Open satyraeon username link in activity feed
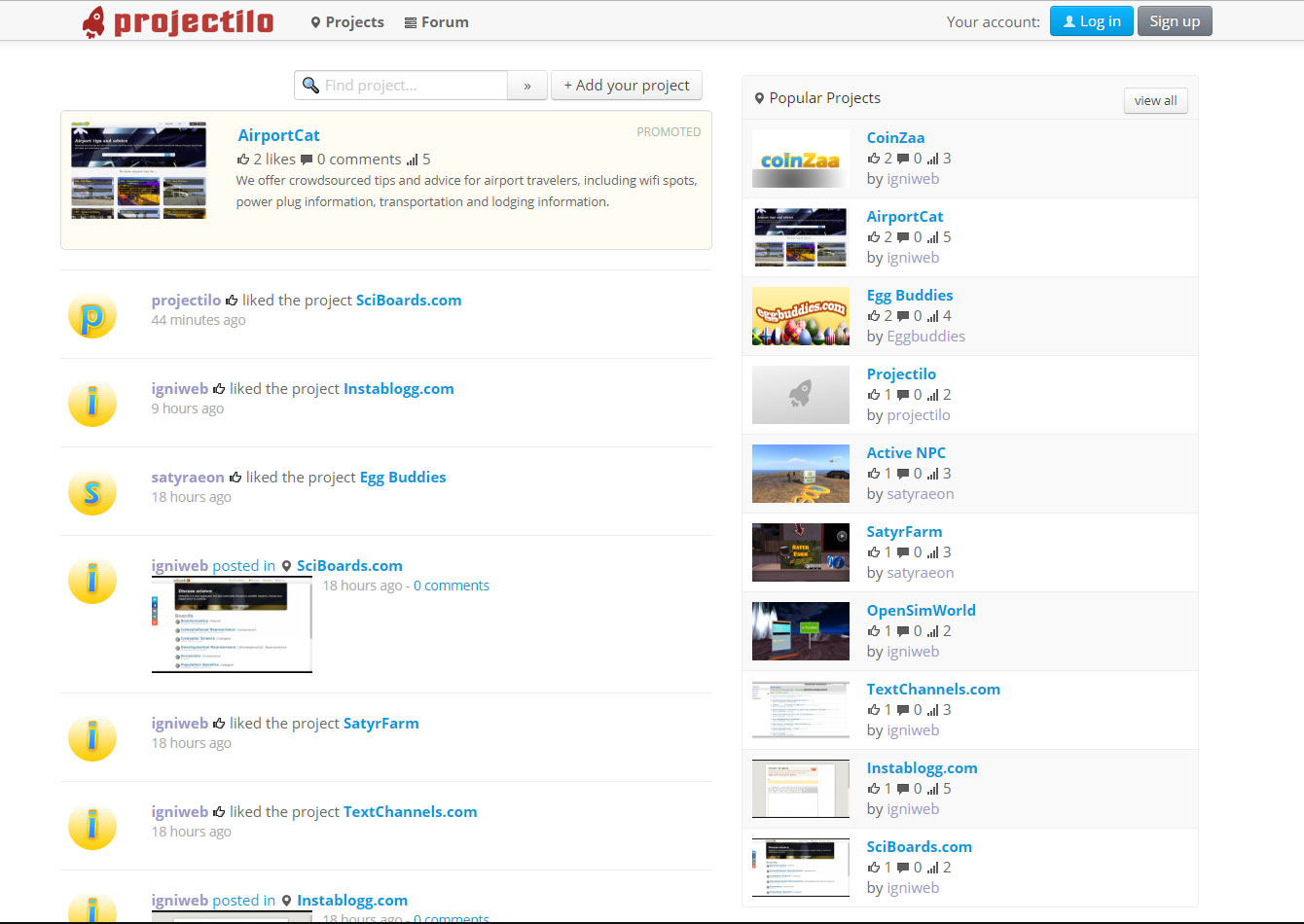Image resolution: width=1304 pixels, height=924 pixels. pyautogui.click(x=188, y=478)
